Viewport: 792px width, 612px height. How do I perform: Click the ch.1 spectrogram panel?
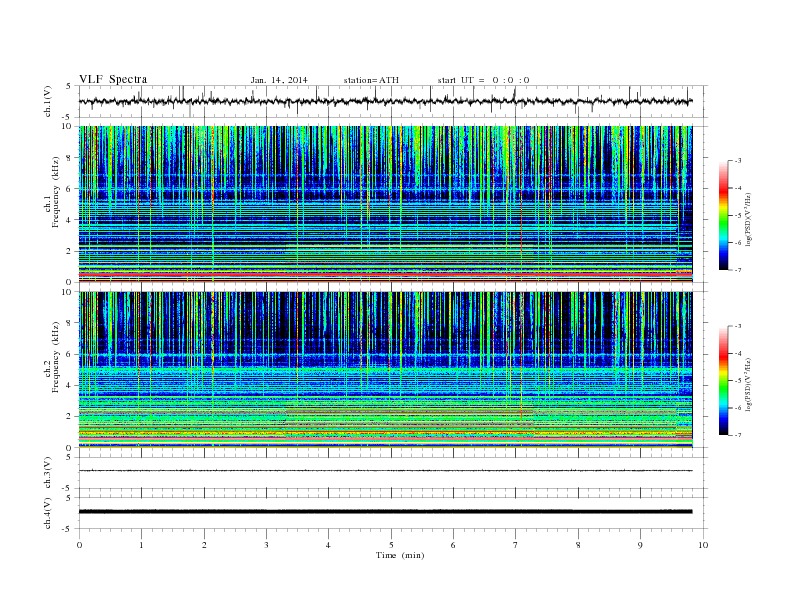(385, 204)
